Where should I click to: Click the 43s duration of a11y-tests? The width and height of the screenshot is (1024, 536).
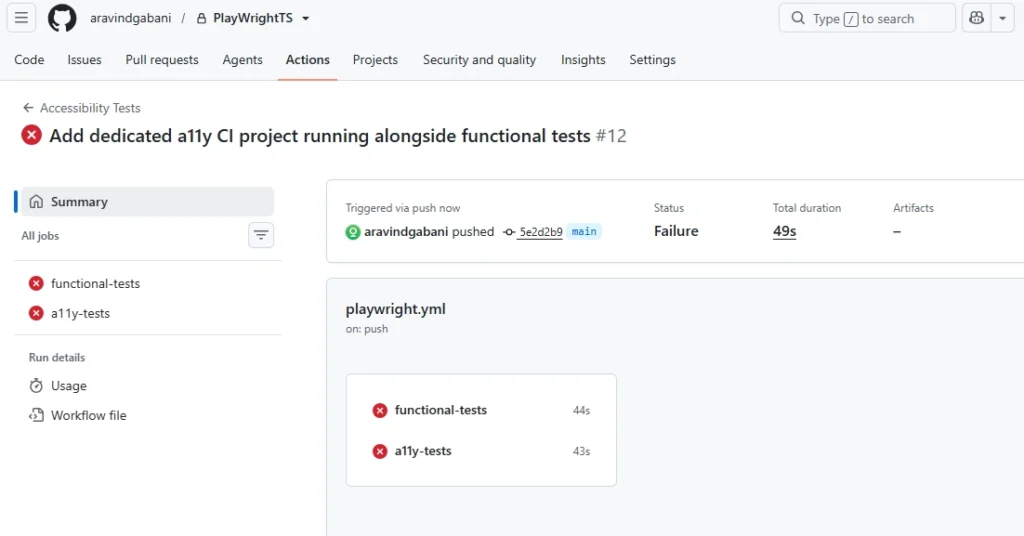[581, 451]
